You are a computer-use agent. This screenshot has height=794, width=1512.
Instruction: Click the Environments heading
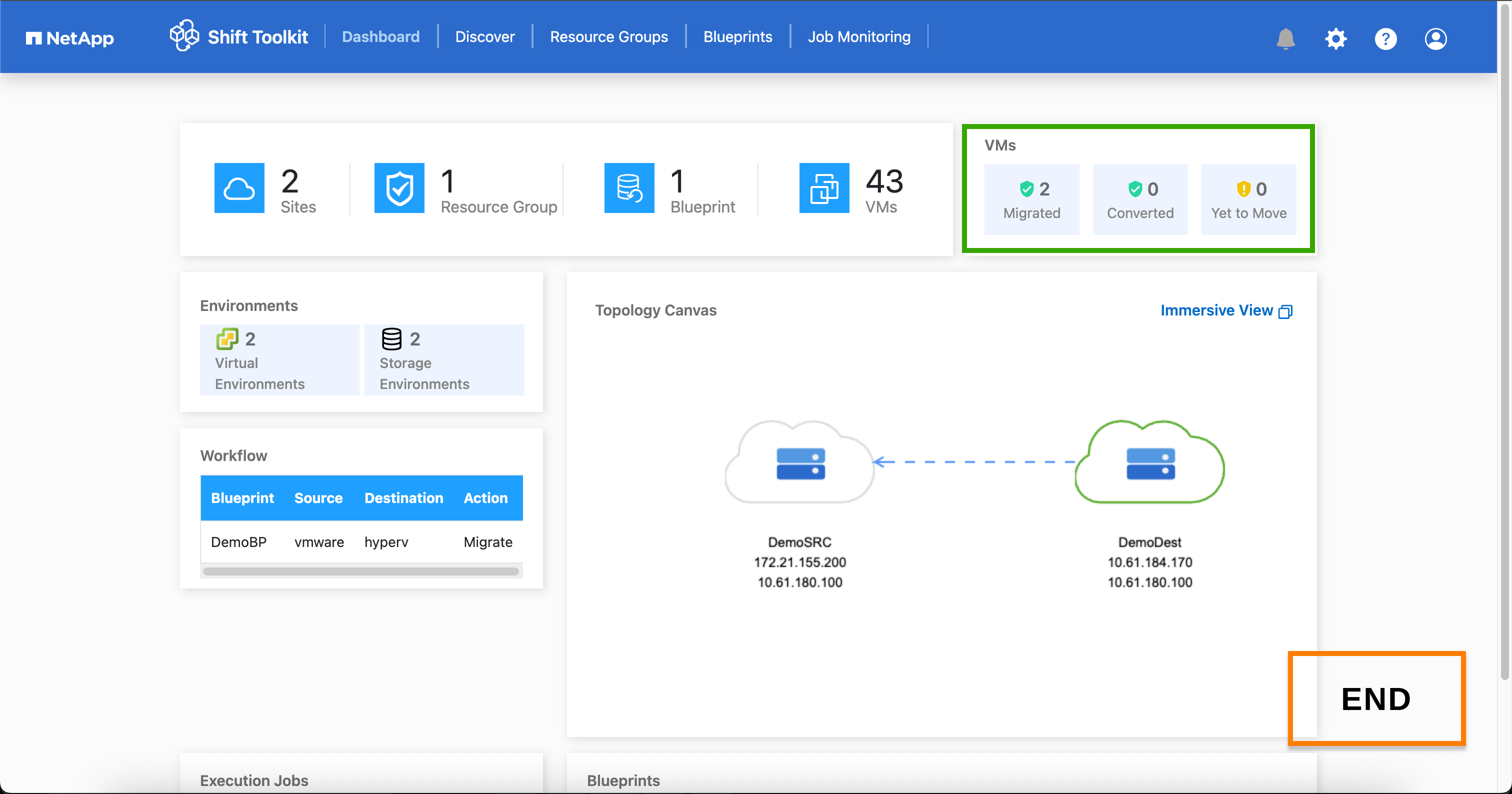(x=249, y=305)
